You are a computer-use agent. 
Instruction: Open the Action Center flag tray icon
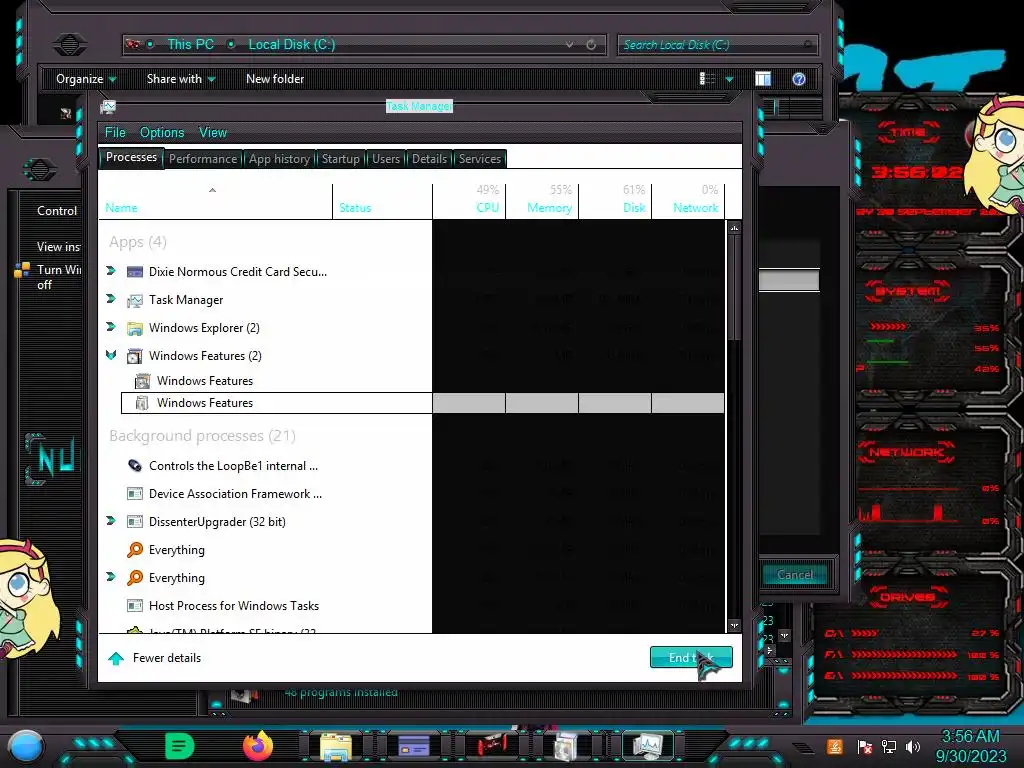pos(865,746)
